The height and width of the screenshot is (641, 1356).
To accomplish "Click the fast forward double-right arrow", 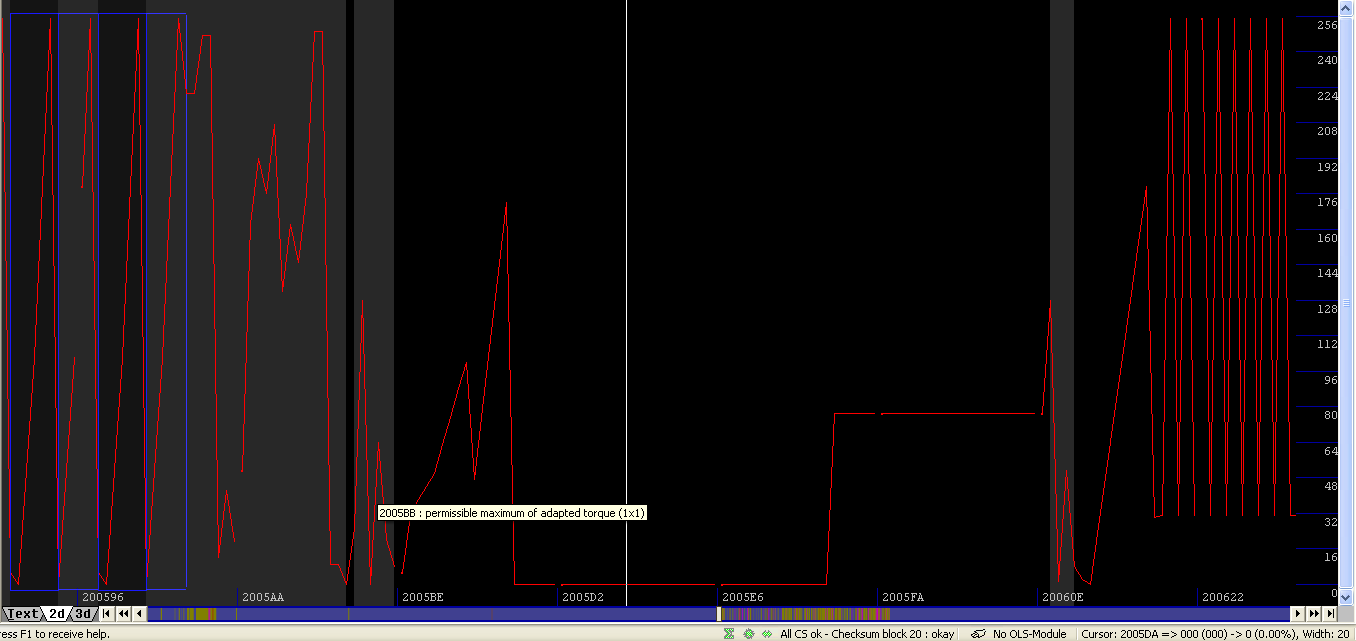I will 1314,614.
